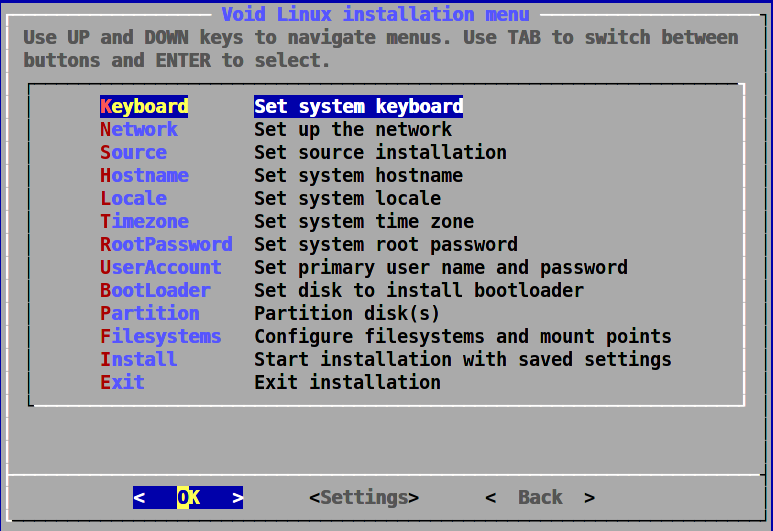The width and height of the screenshot is (773, 531).
Task: Click 'Start installation with saved settings' text
Action: (462, 359)
